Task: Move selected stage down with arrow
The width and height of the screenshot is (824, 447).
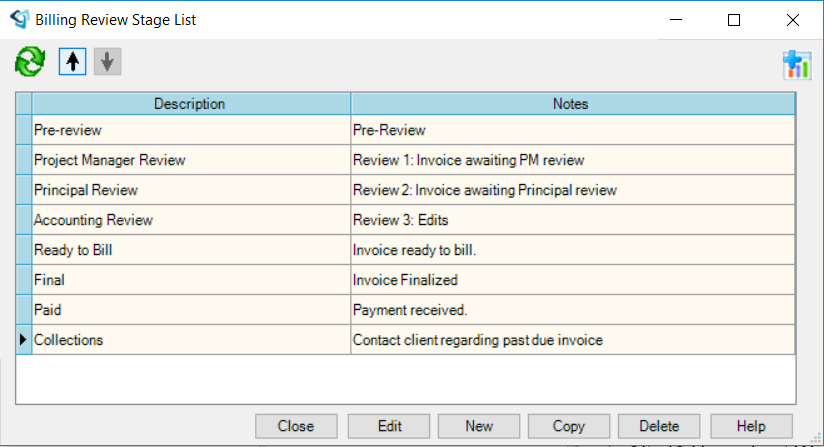Action: tap(108, 61)
